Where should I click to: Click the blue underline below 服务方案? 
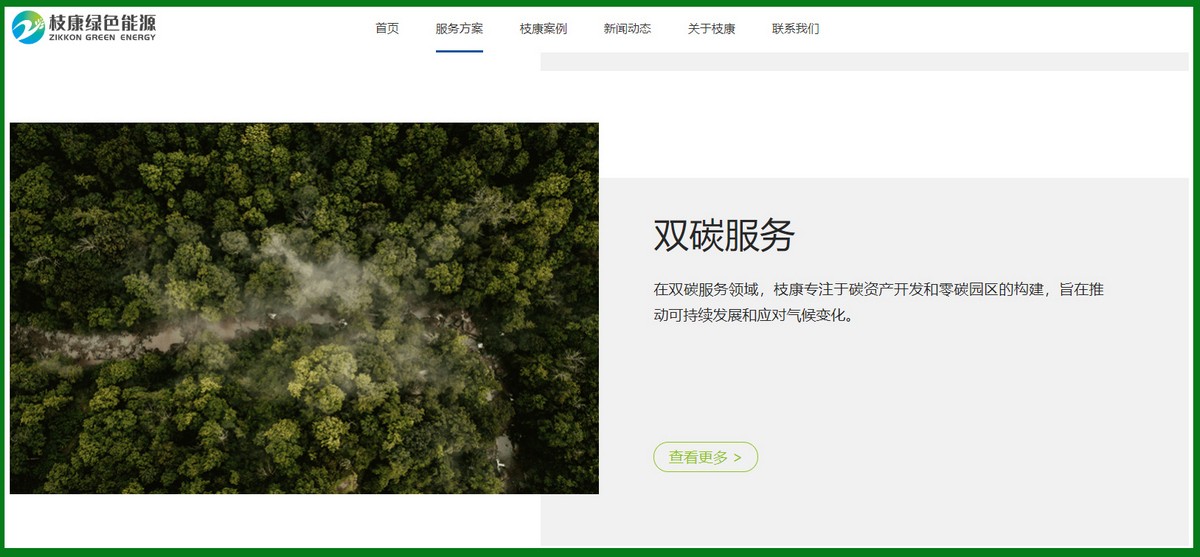pyautogui.click(x=459, y=51)
